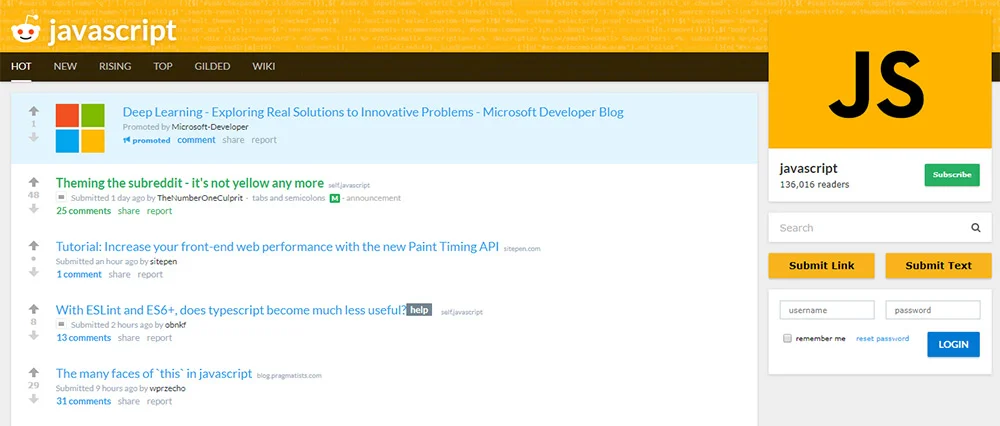Viewport: 1000px width, 426px height.
Task: Click the '136,016 readers' text
Action: point(814,184)
